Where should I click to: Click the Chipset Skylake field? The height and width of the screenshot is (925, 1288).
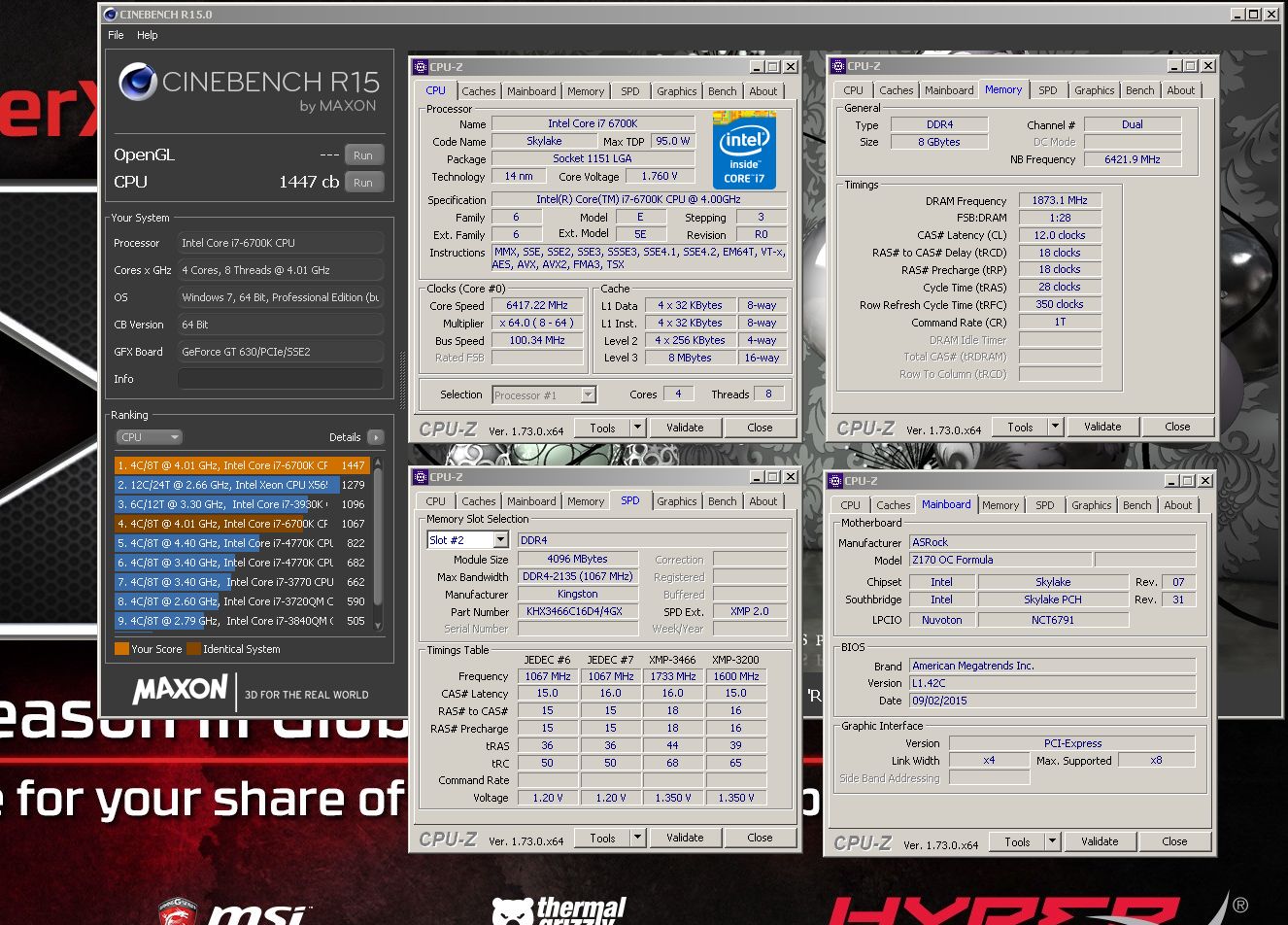[1053, 582]
